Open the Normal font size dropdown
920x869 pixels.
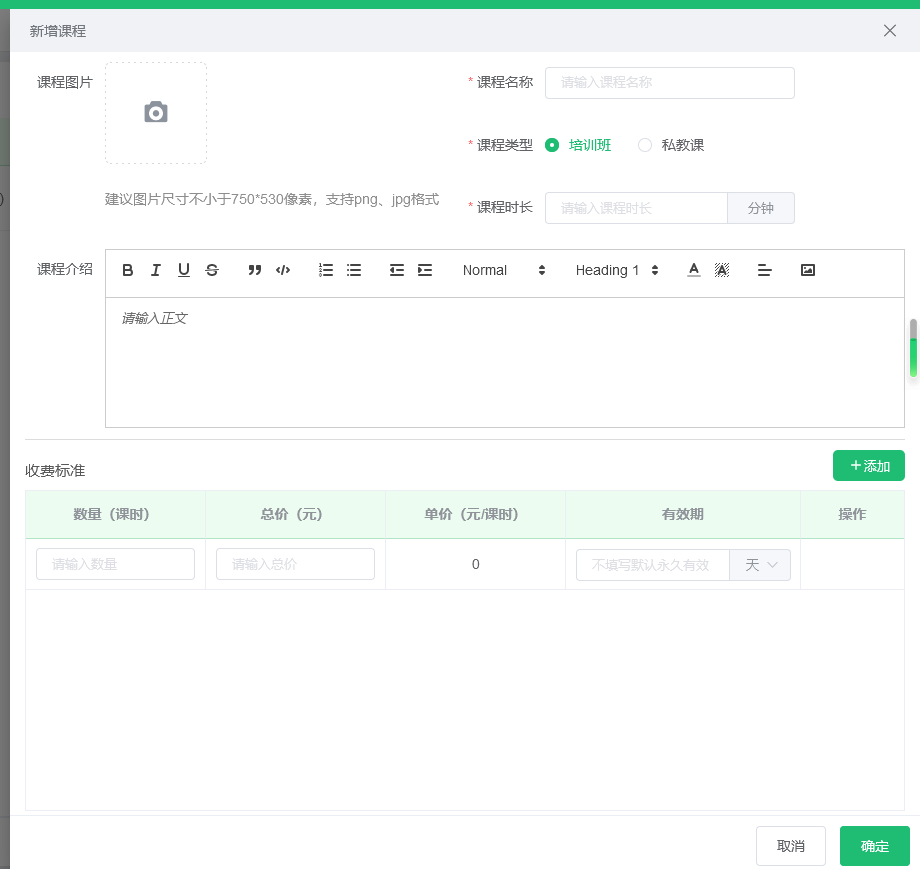click(x=504, y=270)
